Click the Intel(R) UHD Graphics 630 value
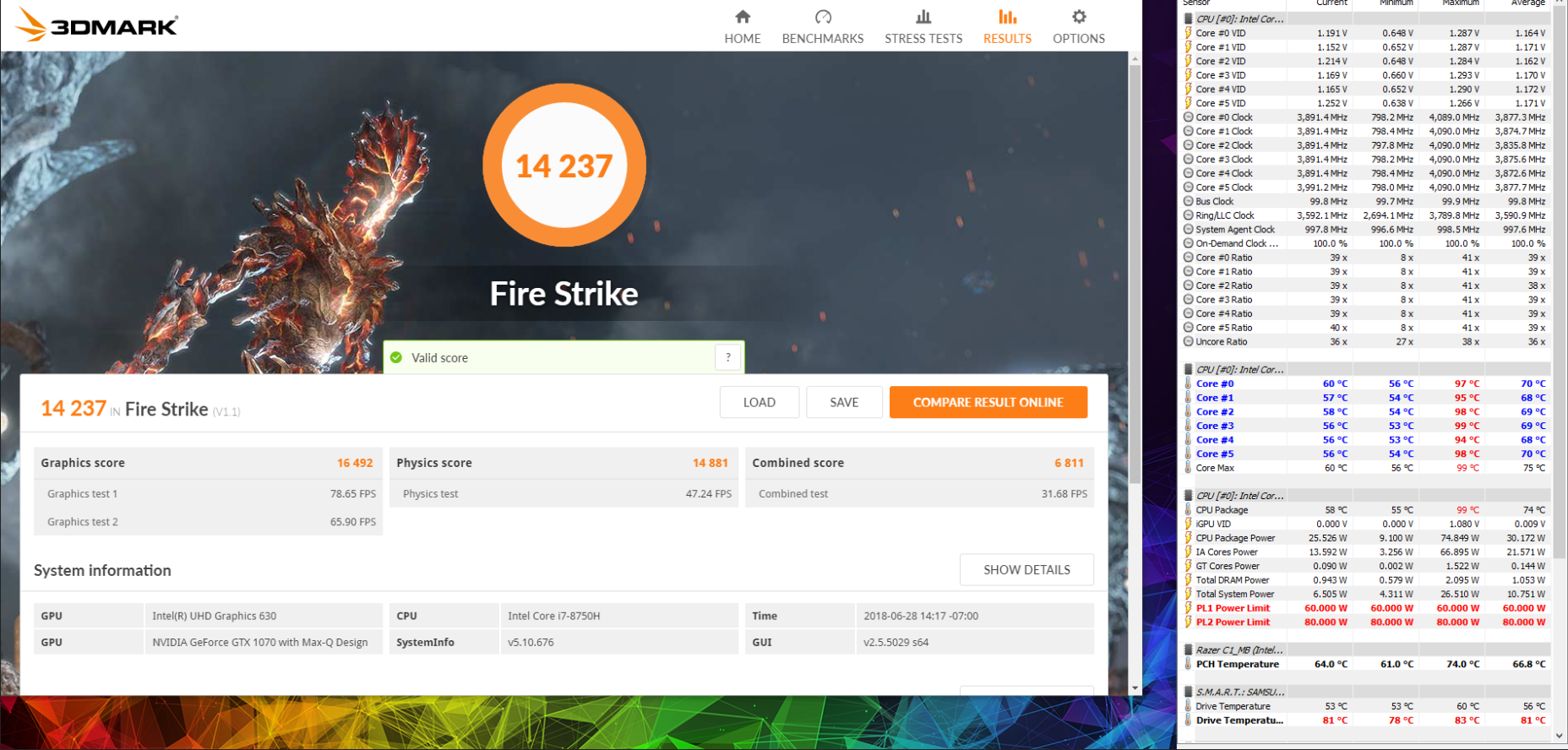The image size is (1568, 750). pos(215,616)
